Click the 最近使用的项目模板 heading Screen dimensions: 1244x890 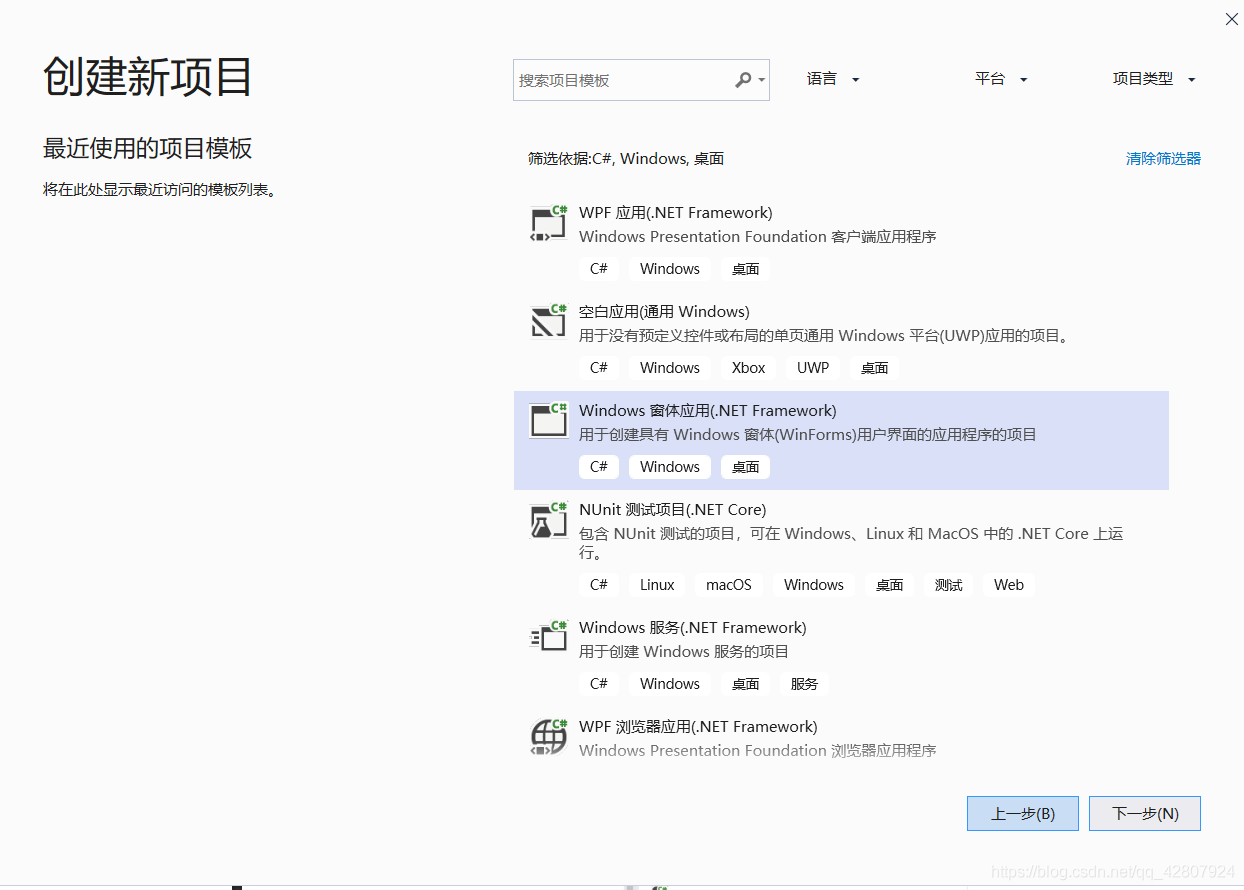[148, 149]
